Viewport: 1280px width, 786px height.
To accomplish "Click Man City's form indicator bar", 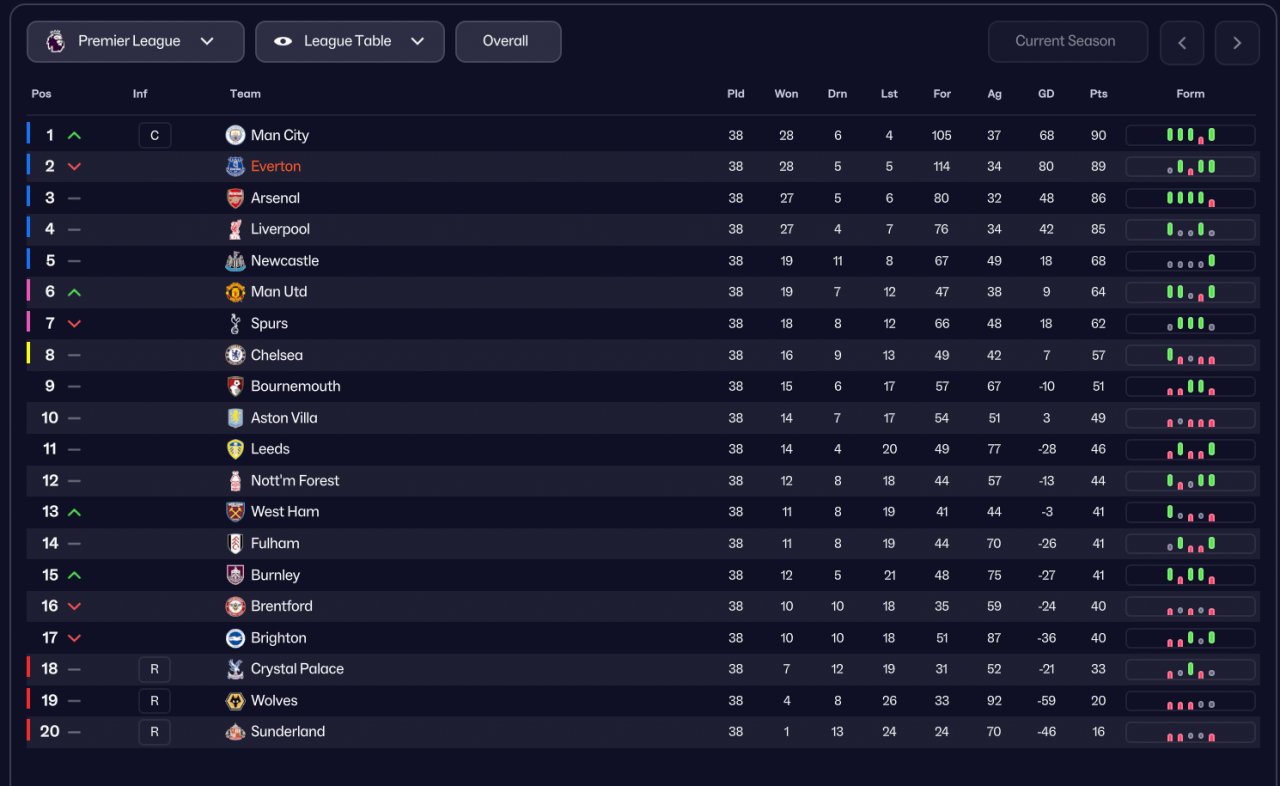I will pyautogui.click(x=1190, y=135).
